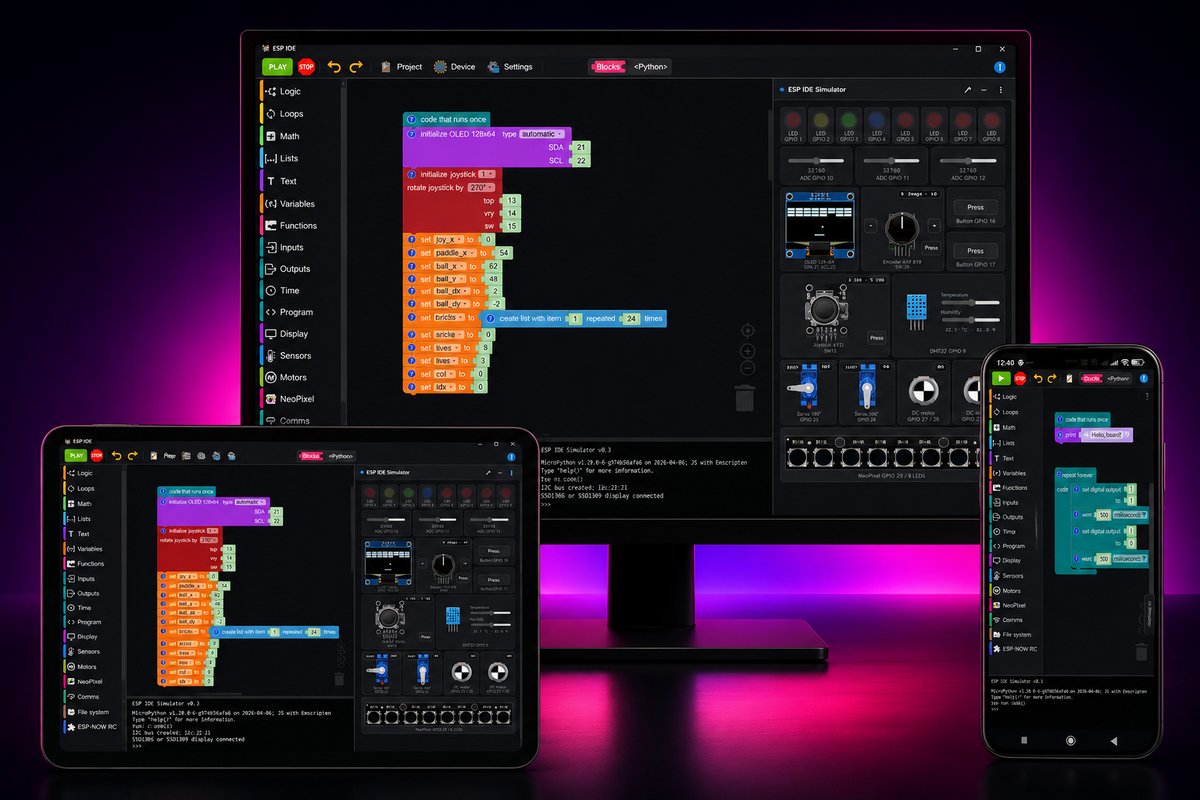Click the zoom-in plus on the monitor workspace
Image resolution: width=1200 pixels, height=800 pixels.
point(747,351)
